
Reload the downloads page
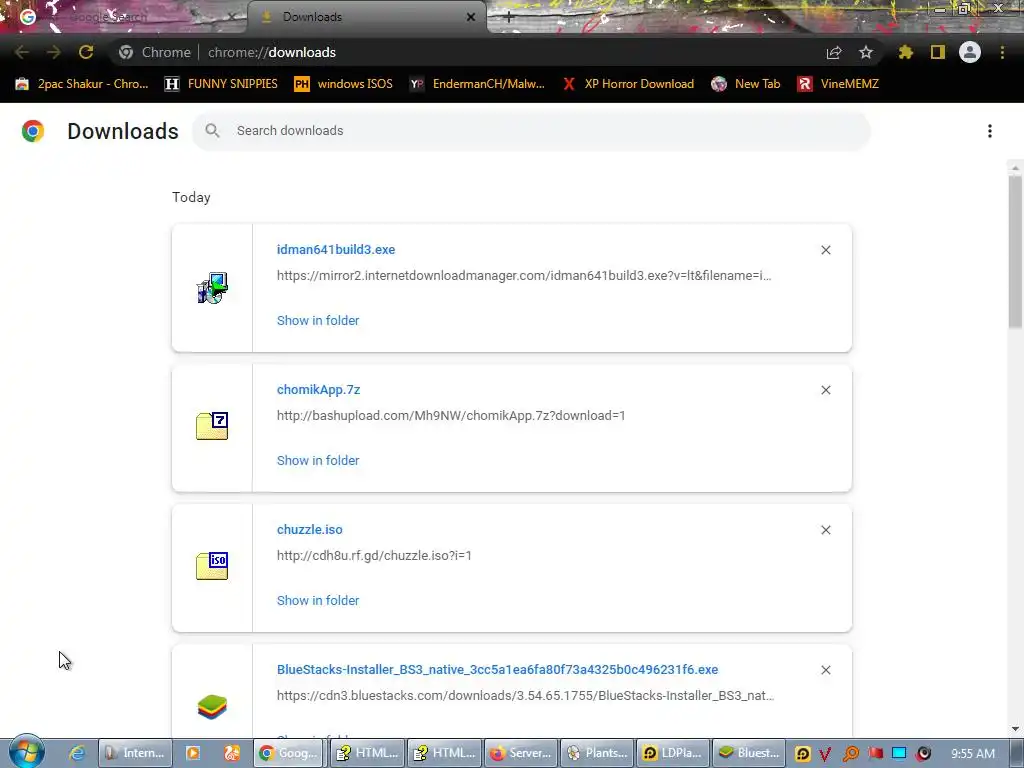pos(86,52)
